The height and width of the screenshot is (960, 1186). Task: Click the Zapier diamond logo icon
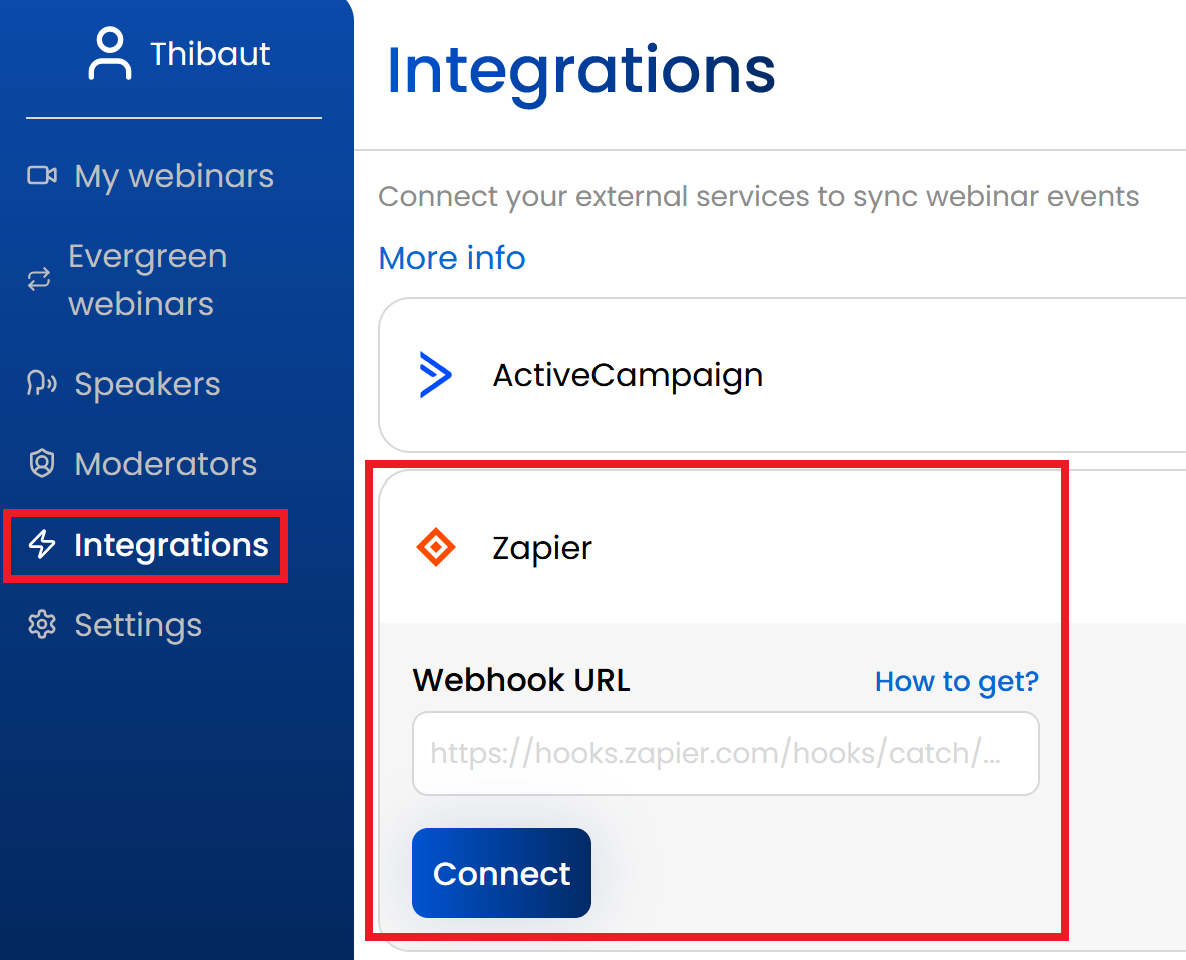436,547
